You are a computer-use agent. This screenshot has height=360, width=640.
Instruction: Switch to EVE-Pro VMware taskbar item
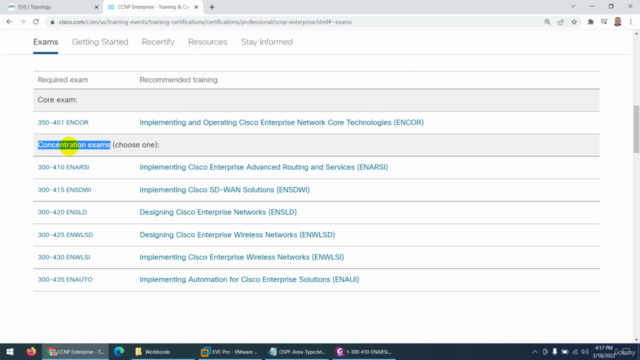[230, 352]
